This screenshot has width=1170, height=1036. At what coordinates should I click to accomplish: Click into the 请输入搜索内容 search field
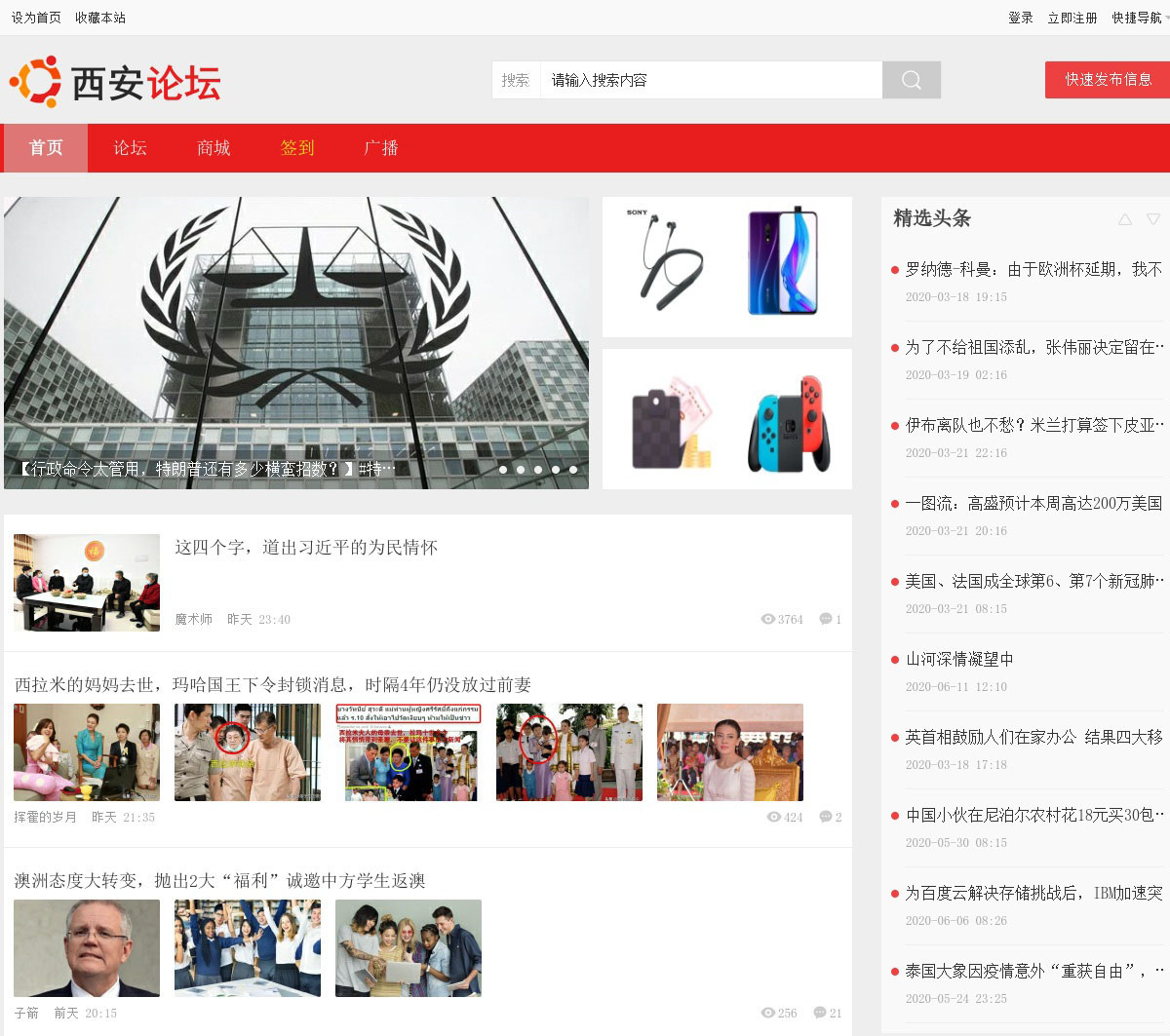[x=712, y=80]
